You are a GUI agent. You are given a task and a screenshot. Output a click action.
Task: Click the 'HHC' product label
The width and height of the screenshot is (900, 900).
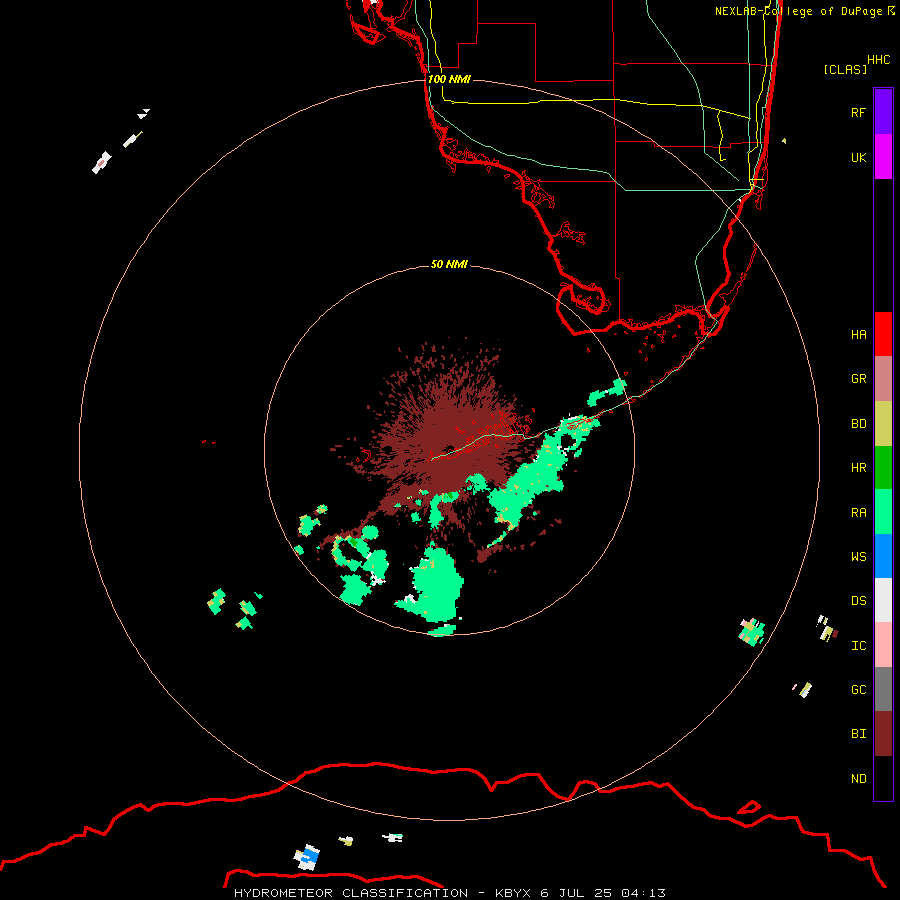pyautogui.click(x=878, y=60)
